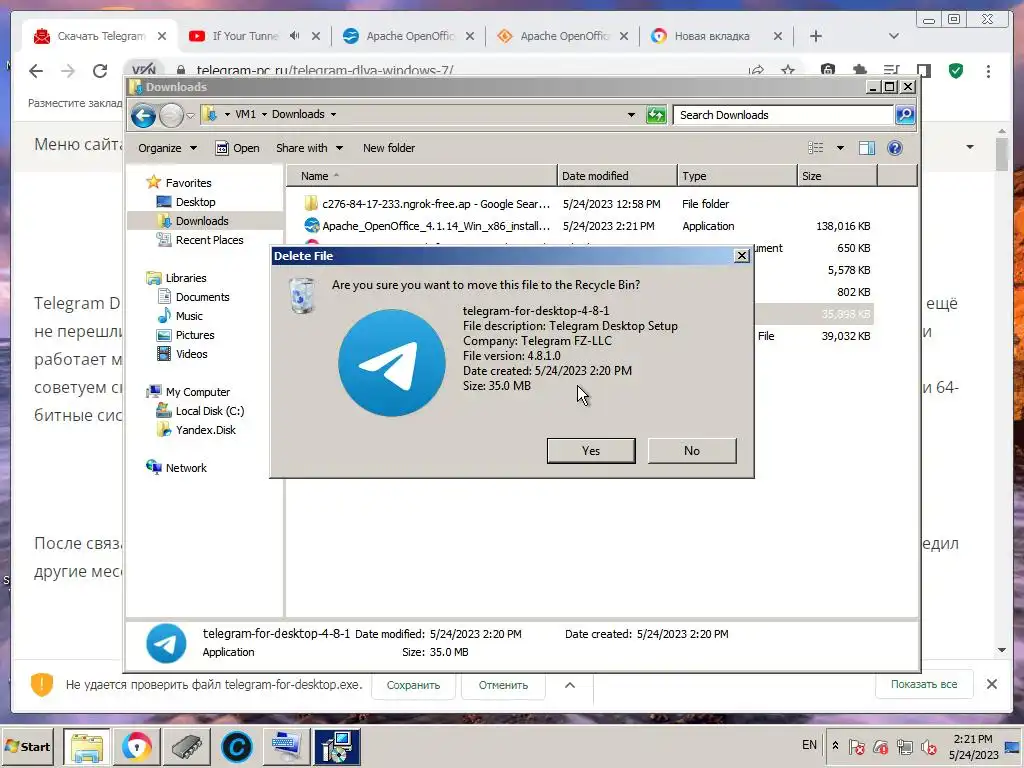
Task: Click the EN language indicator
Action: pyautogui.click(x=809, y=745)
